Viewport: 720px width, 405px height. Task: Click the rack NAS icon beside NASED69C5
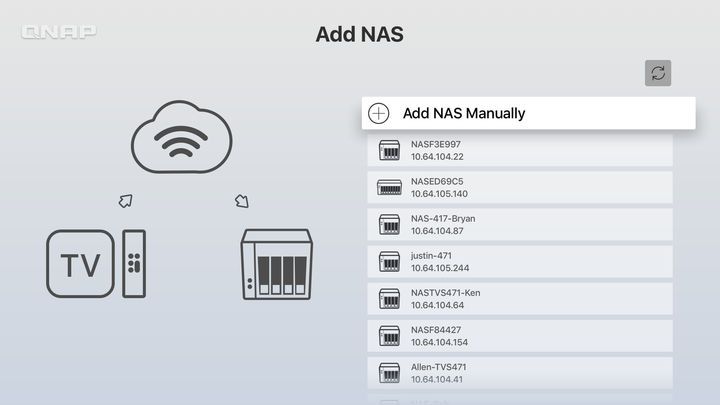click(x=389, y=187)
